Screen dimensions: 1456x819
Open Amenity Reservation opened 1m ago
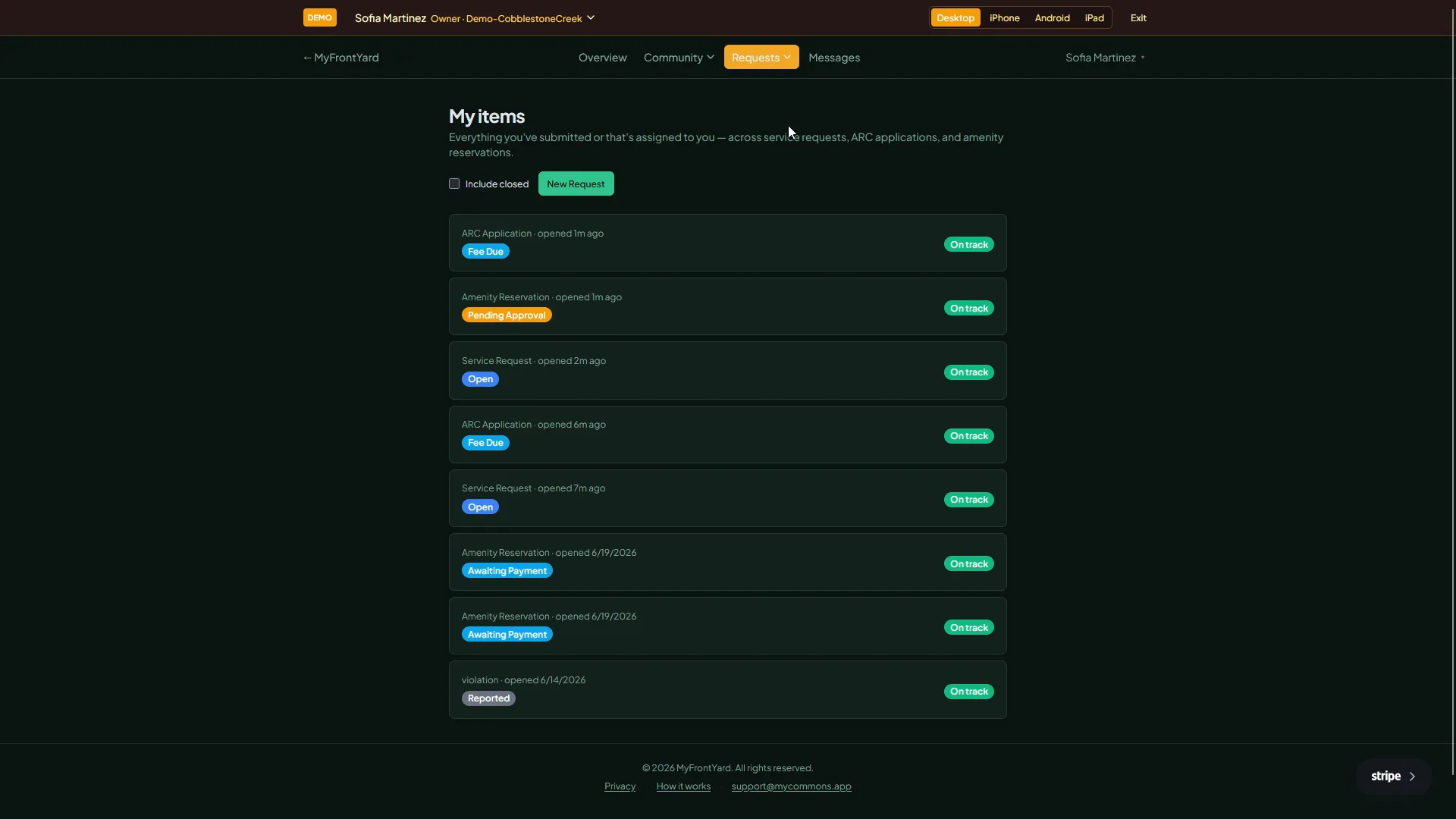pos(727,306)
